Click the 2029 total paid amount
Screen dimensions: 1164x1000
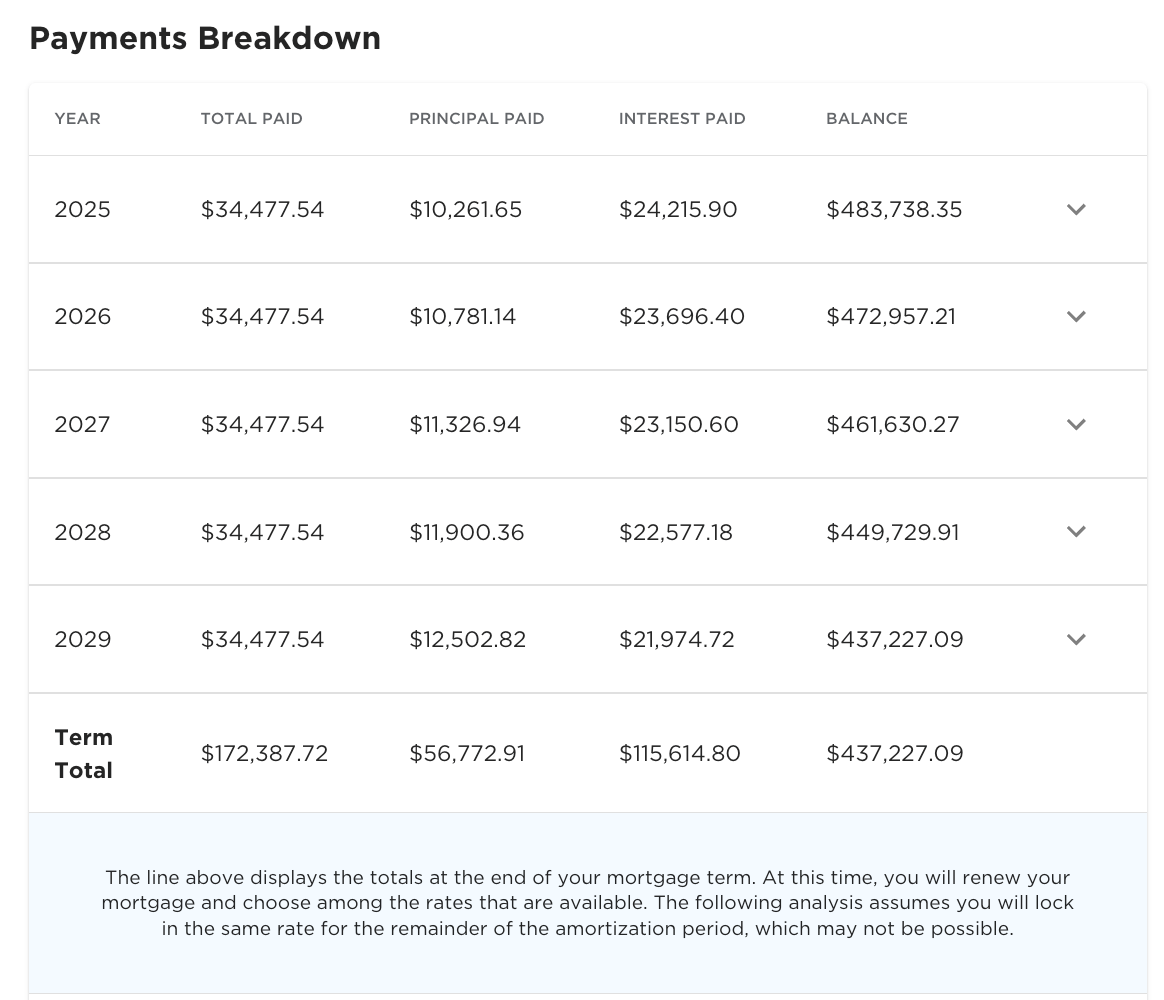[x=263, y=640]
